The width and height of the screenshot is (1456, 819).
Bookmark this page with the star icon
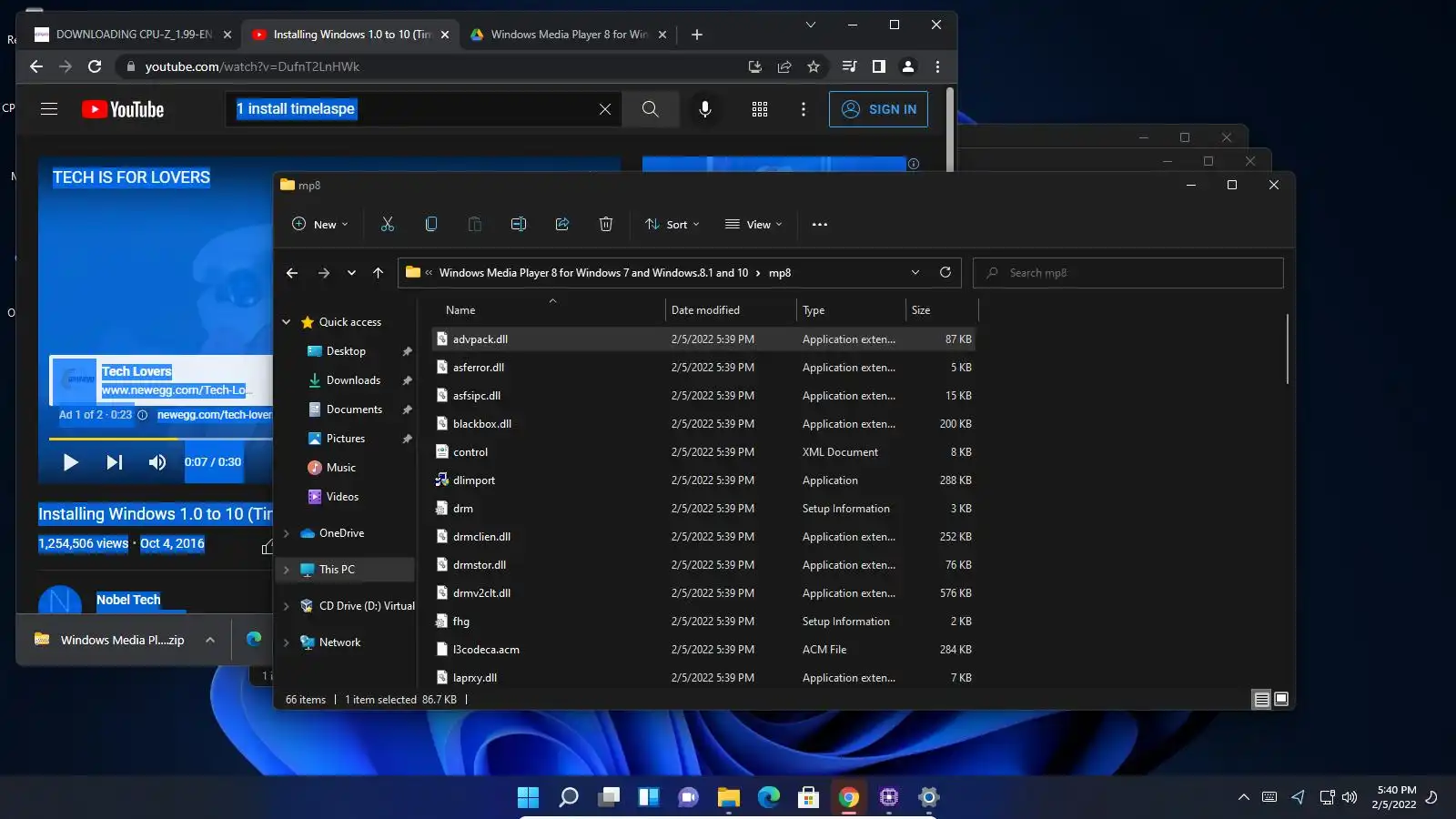pos(814,66)
